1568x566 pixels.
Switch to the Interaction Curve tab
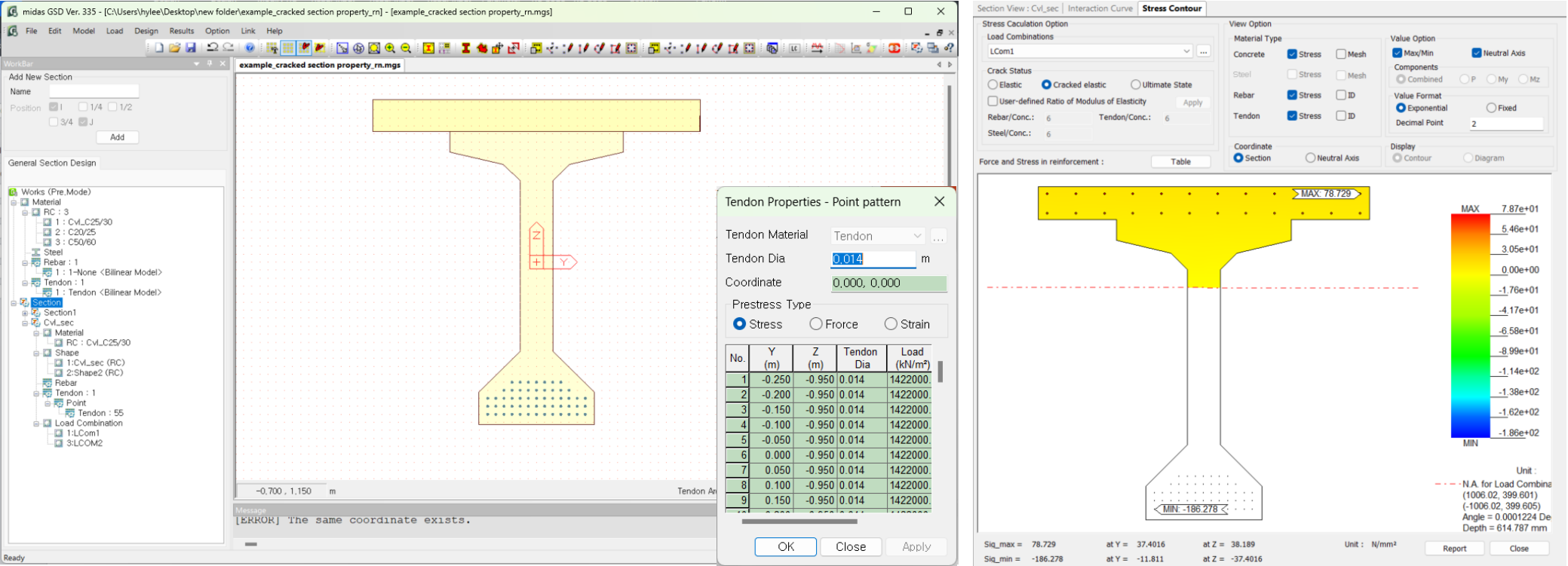[x=1100, y=8]
